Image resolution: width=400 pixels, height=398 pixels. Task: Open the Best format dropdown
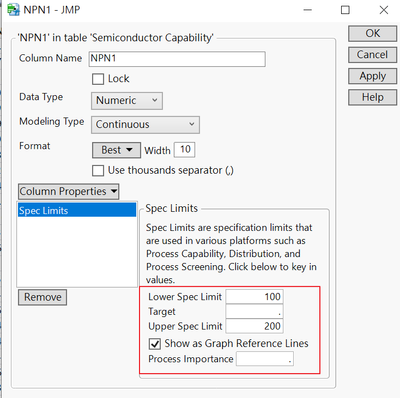(116, 150)
